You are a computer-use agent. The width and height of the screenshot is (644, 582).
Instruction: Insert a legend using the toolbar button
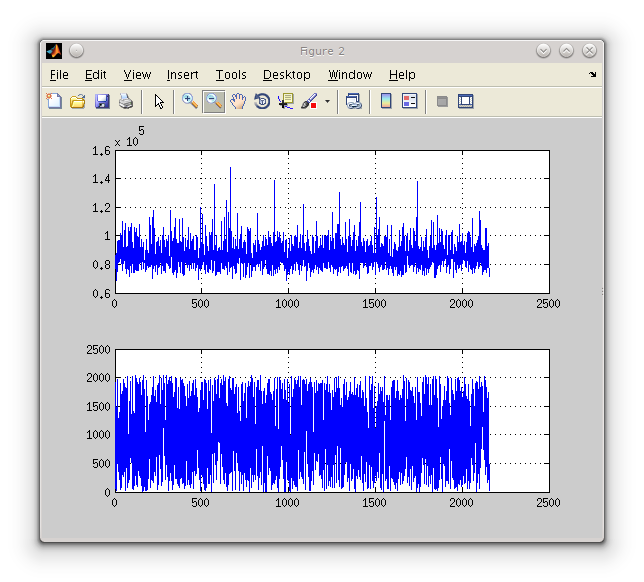click(410, 101)
